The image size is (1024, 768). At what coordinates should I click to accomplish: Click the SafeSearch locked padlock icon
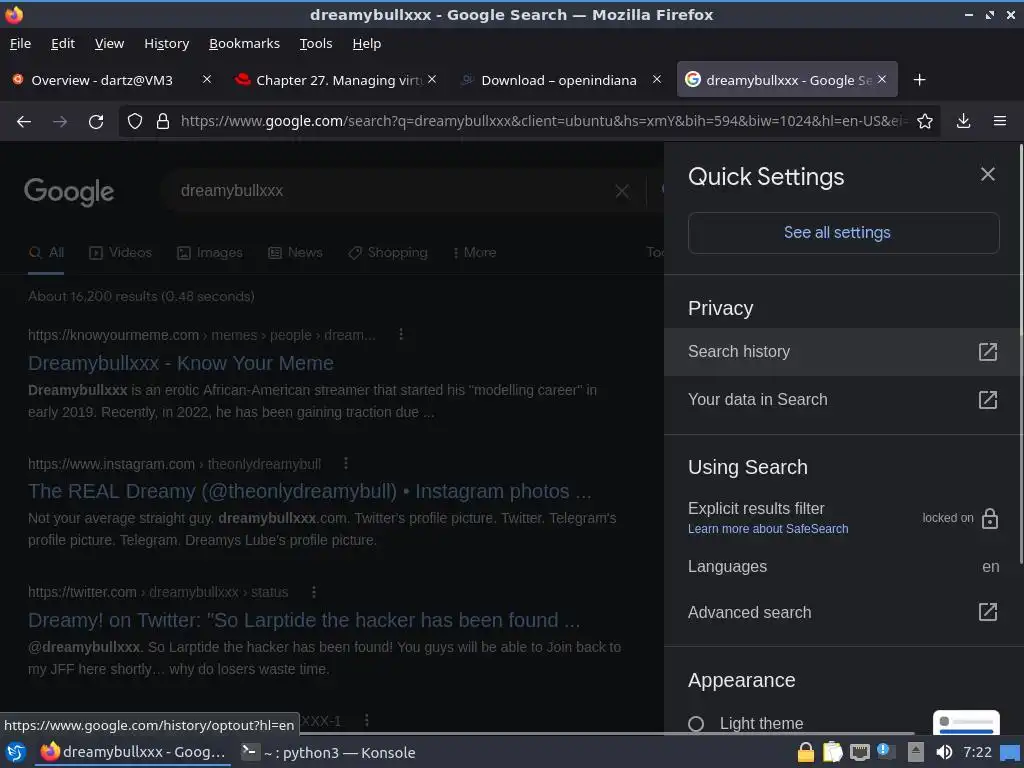click(990, 518)
